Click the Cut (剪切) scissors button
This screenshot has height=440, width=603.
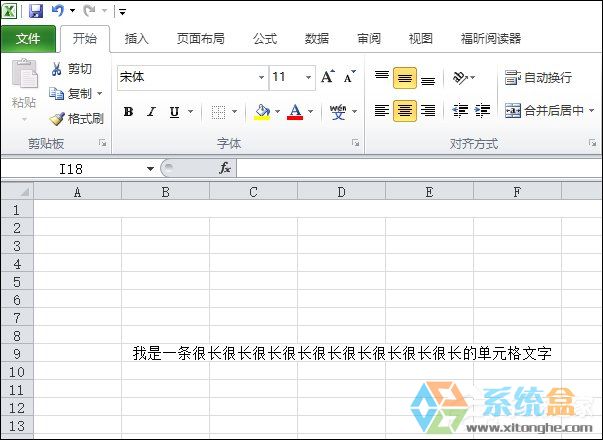(72, 69)
